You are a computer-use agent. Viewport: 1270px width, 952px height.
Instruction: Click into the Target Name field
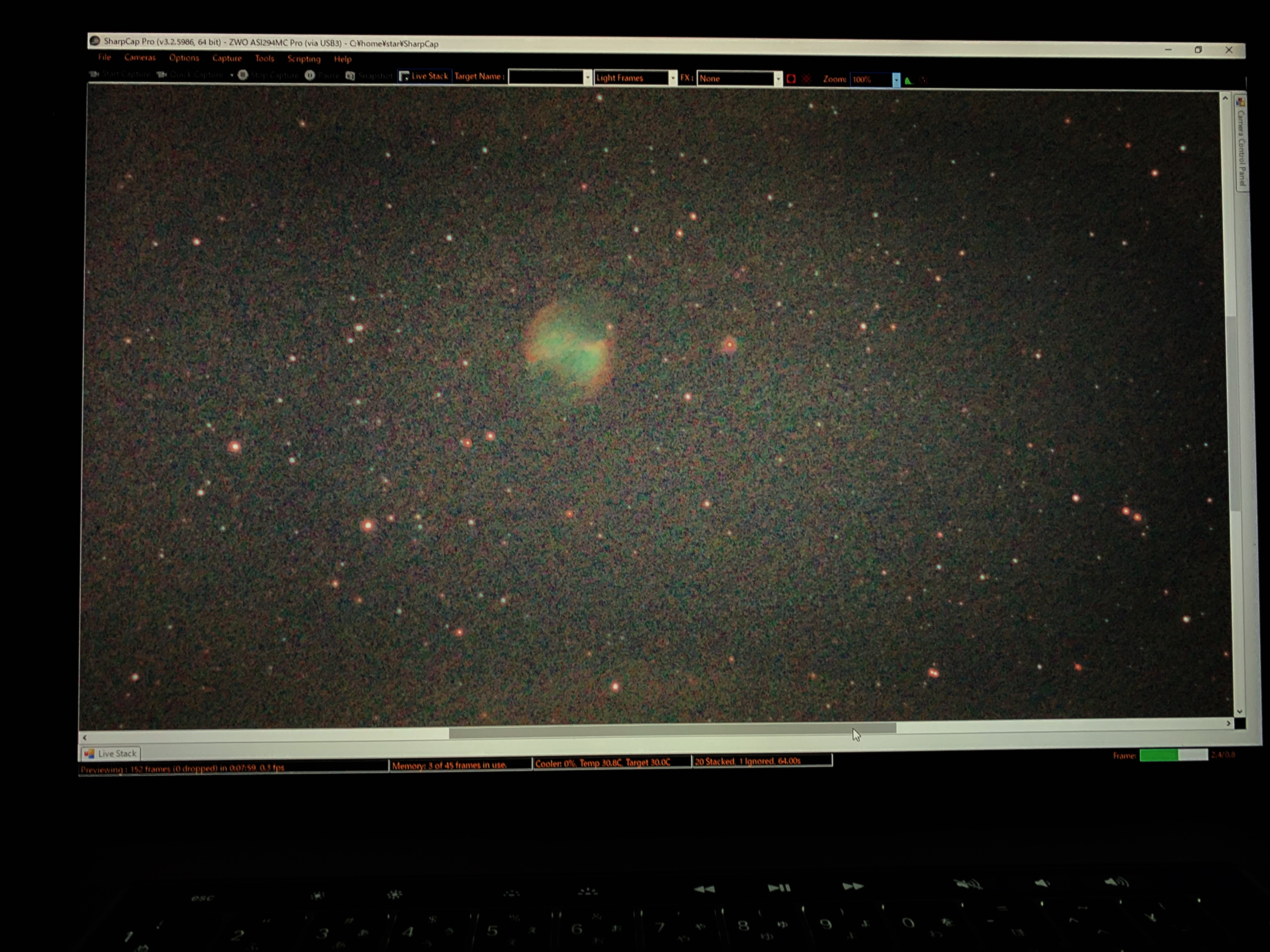(x=546, y=77)
